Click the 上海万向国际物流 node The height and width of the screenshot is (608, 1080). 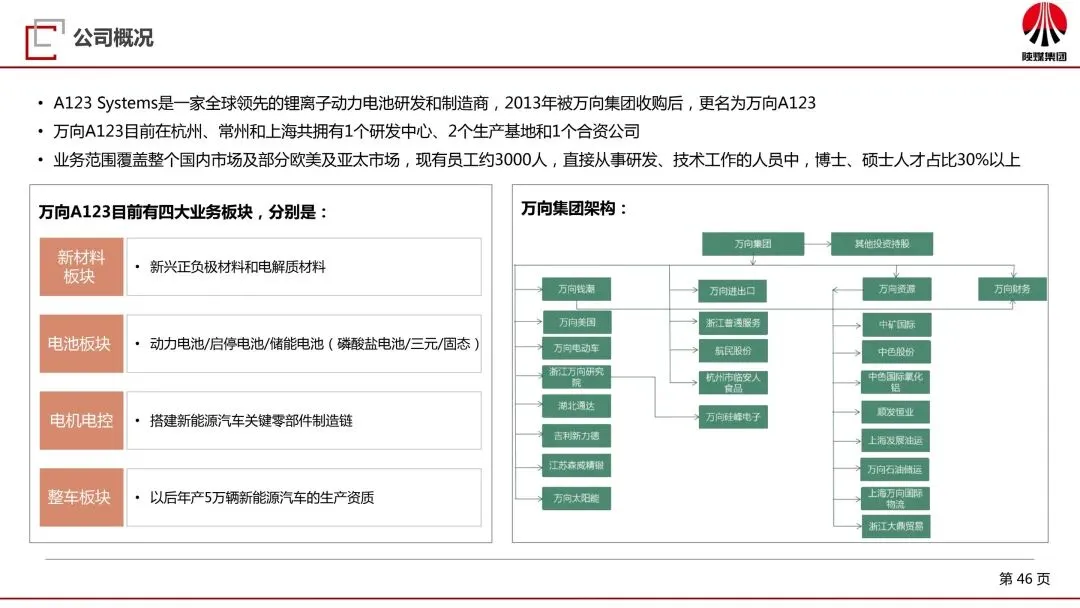[895, 499]
